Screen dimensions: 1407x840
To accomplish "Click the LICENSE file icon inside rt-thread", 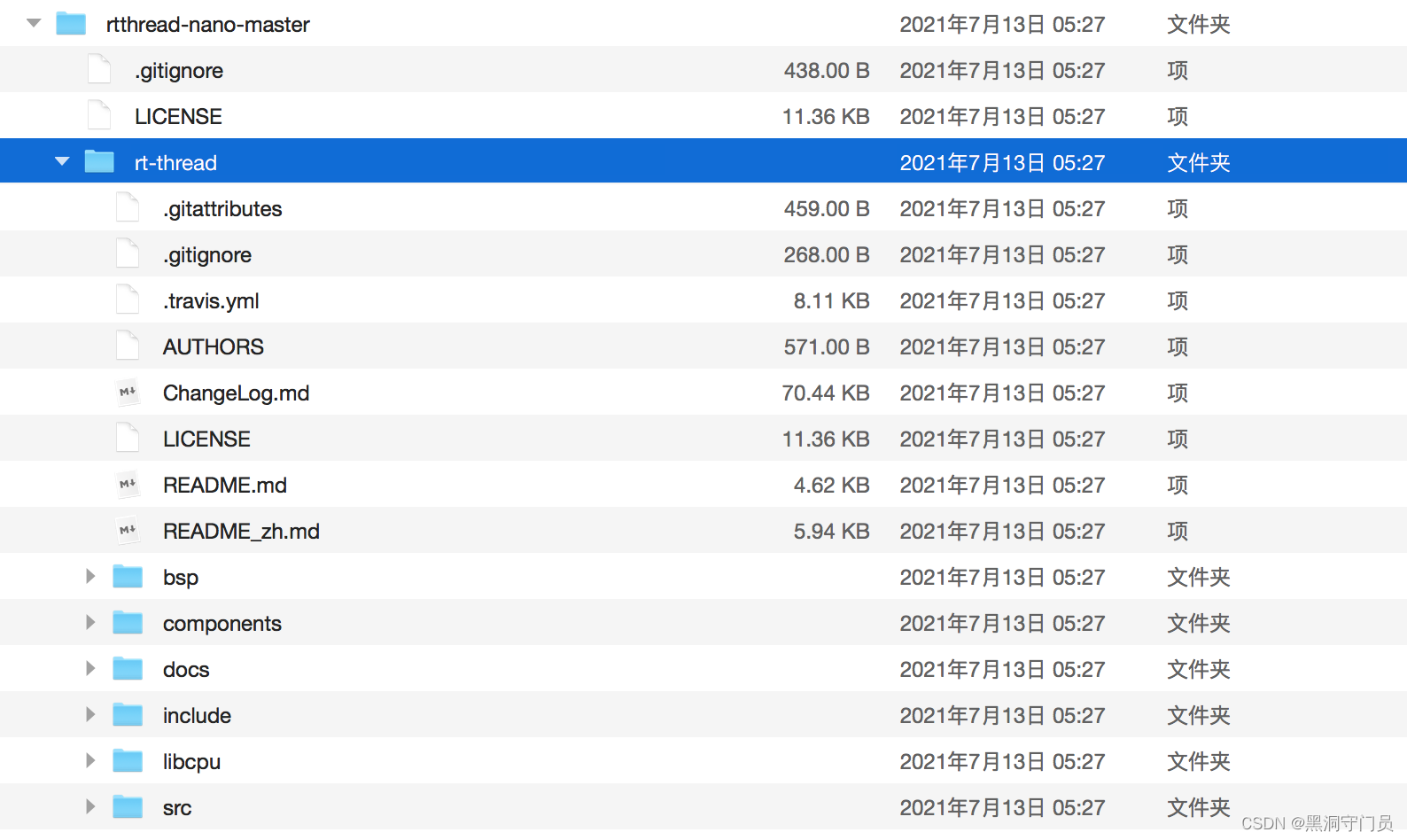I will (128, 438).
